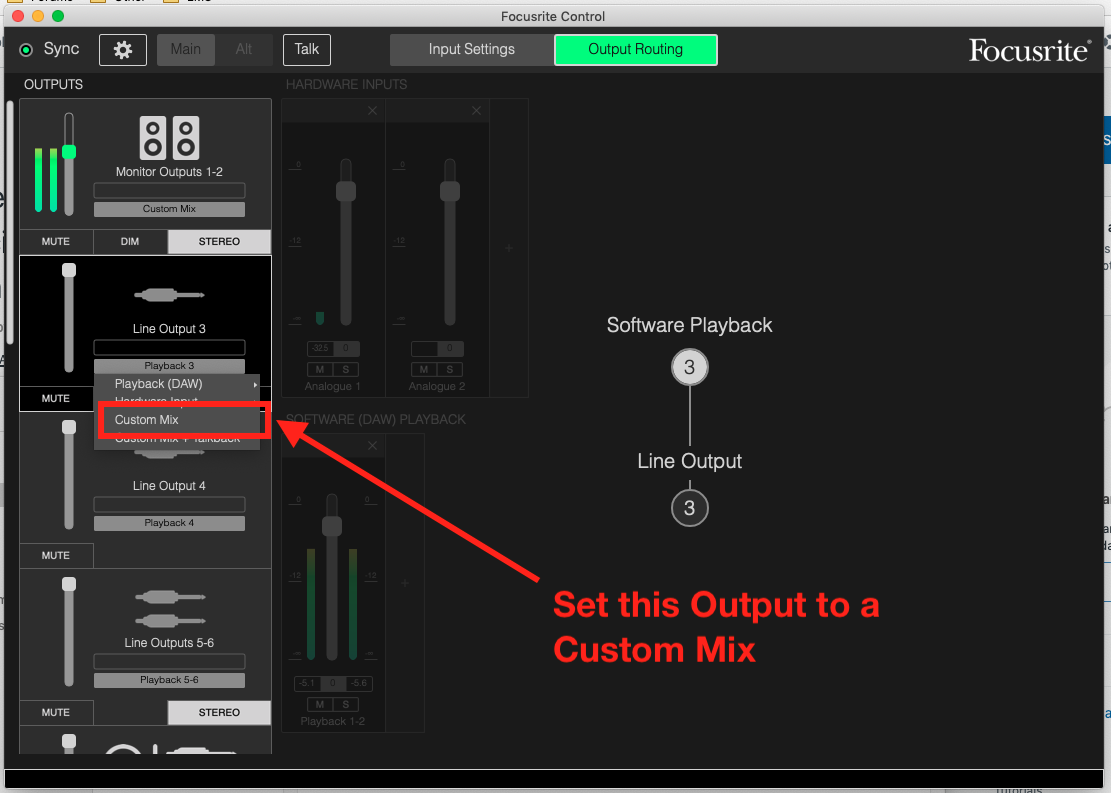1111x793 pixels.
Task: Click the Focusrite Control window title
Action: (553, 16)
